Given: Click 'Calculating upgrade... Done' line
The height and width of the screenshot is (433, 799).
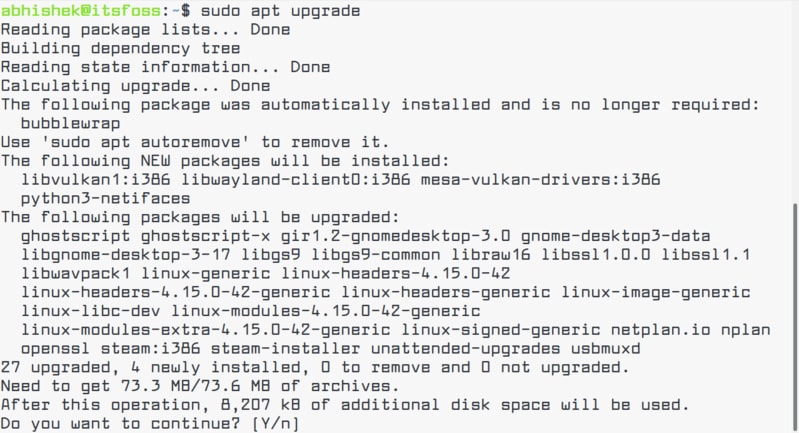Looking at the screenshot, I should pos(136,86).
